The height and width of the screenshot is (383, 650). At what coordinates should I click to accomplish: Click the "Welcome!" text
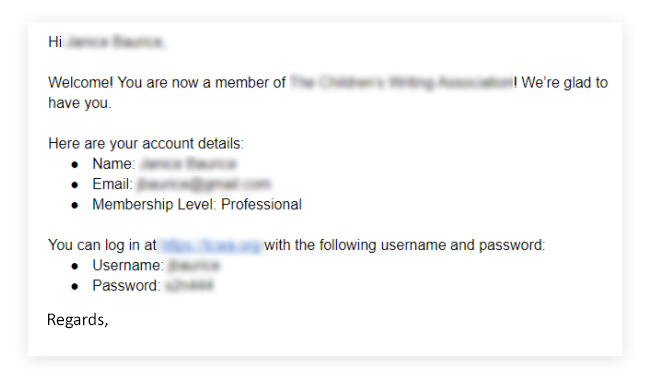[80, 82]
